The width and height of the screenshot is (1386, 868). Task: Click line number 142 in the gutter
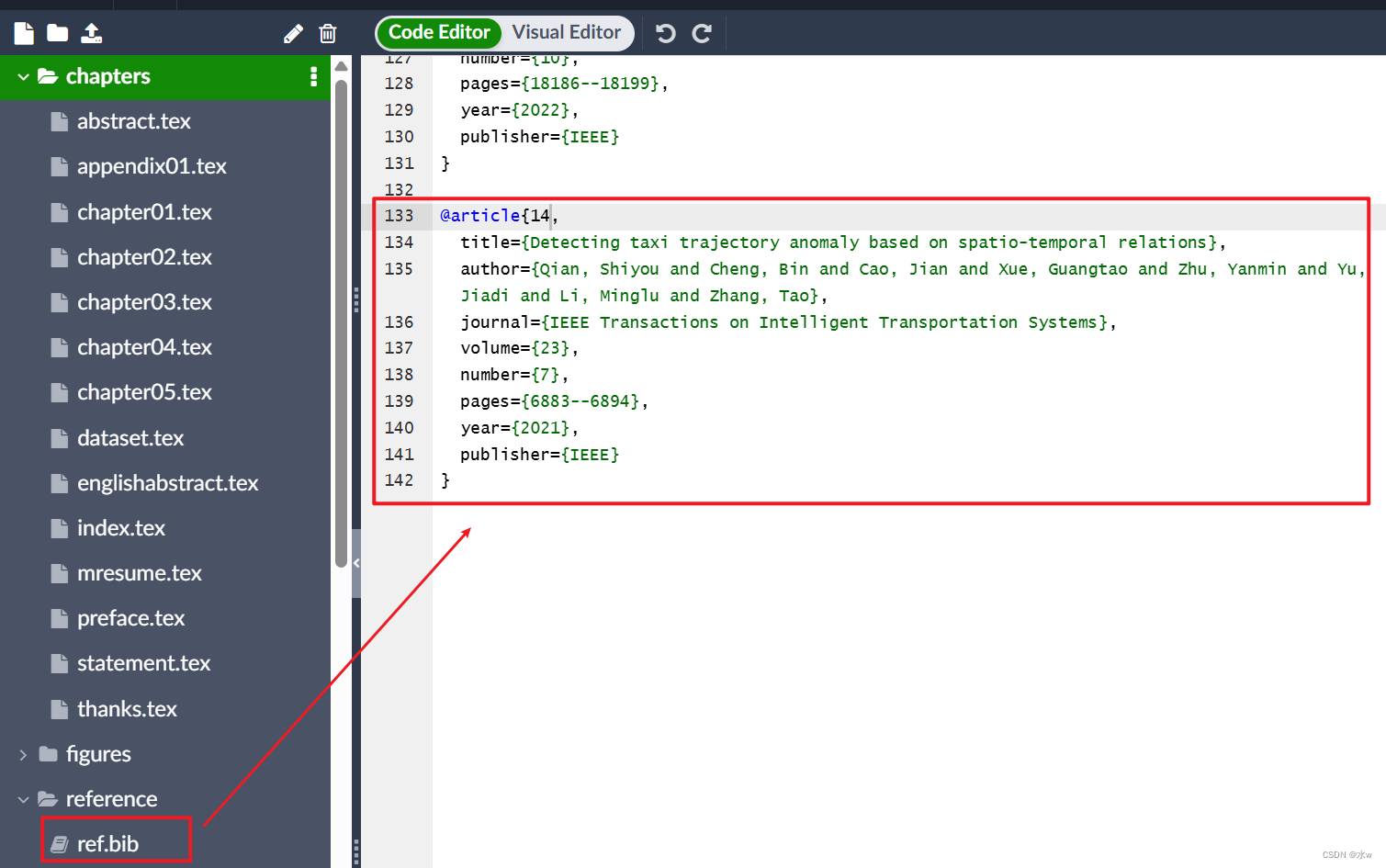[x=399, y=480]
